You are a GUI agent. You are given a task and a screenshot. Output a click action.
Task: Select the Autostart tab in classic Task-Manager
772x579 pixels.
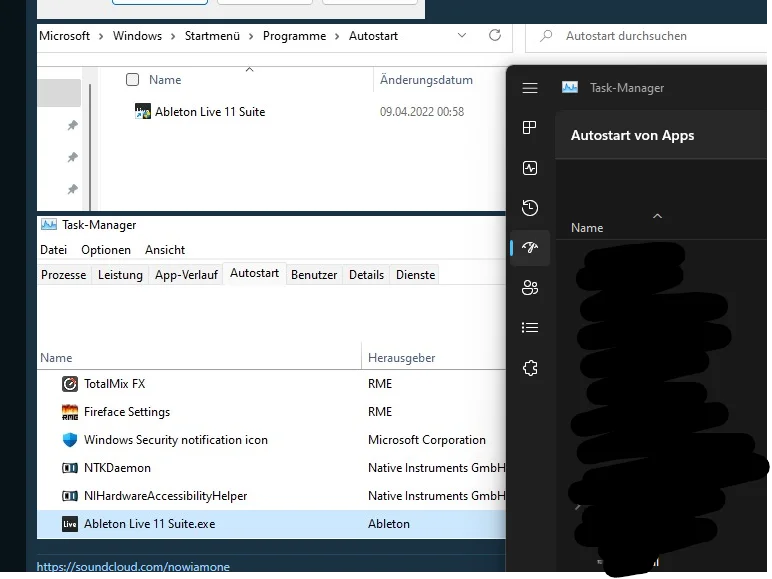click(255, 273)
